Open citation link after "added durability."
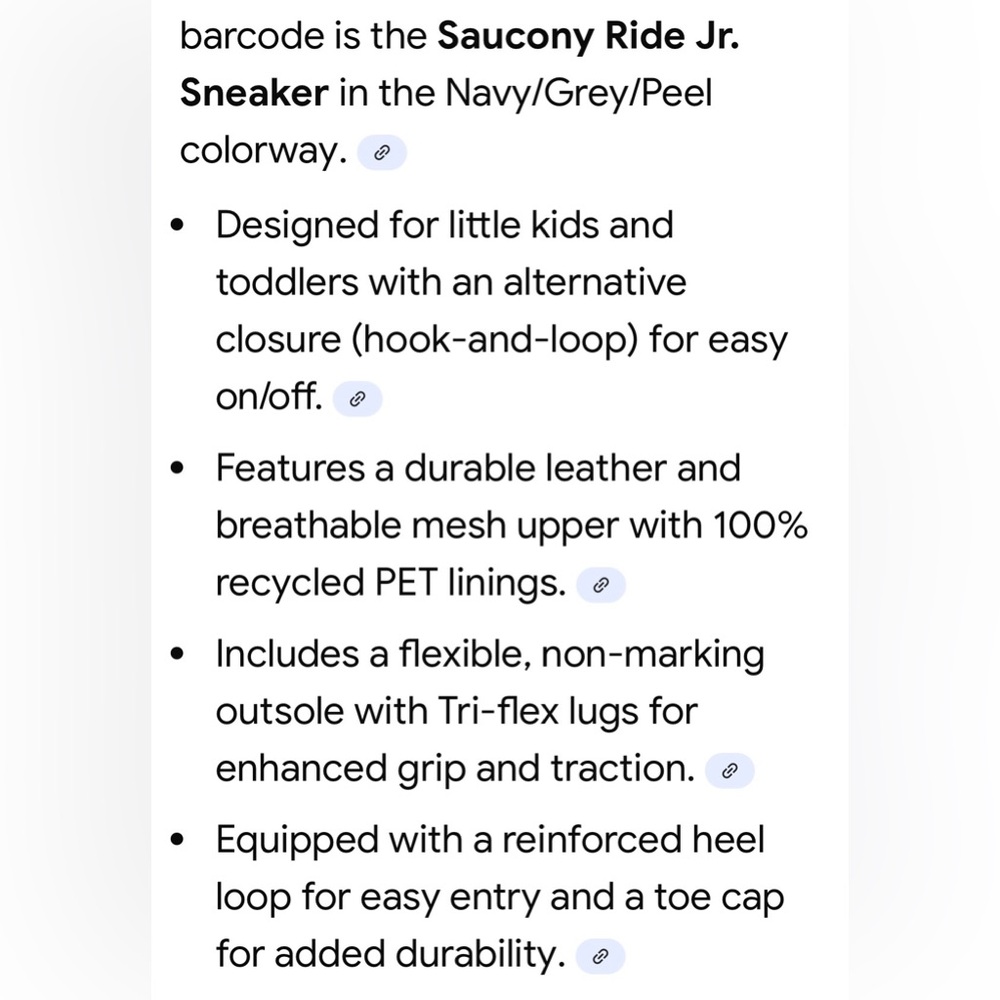 pos(600,957)
